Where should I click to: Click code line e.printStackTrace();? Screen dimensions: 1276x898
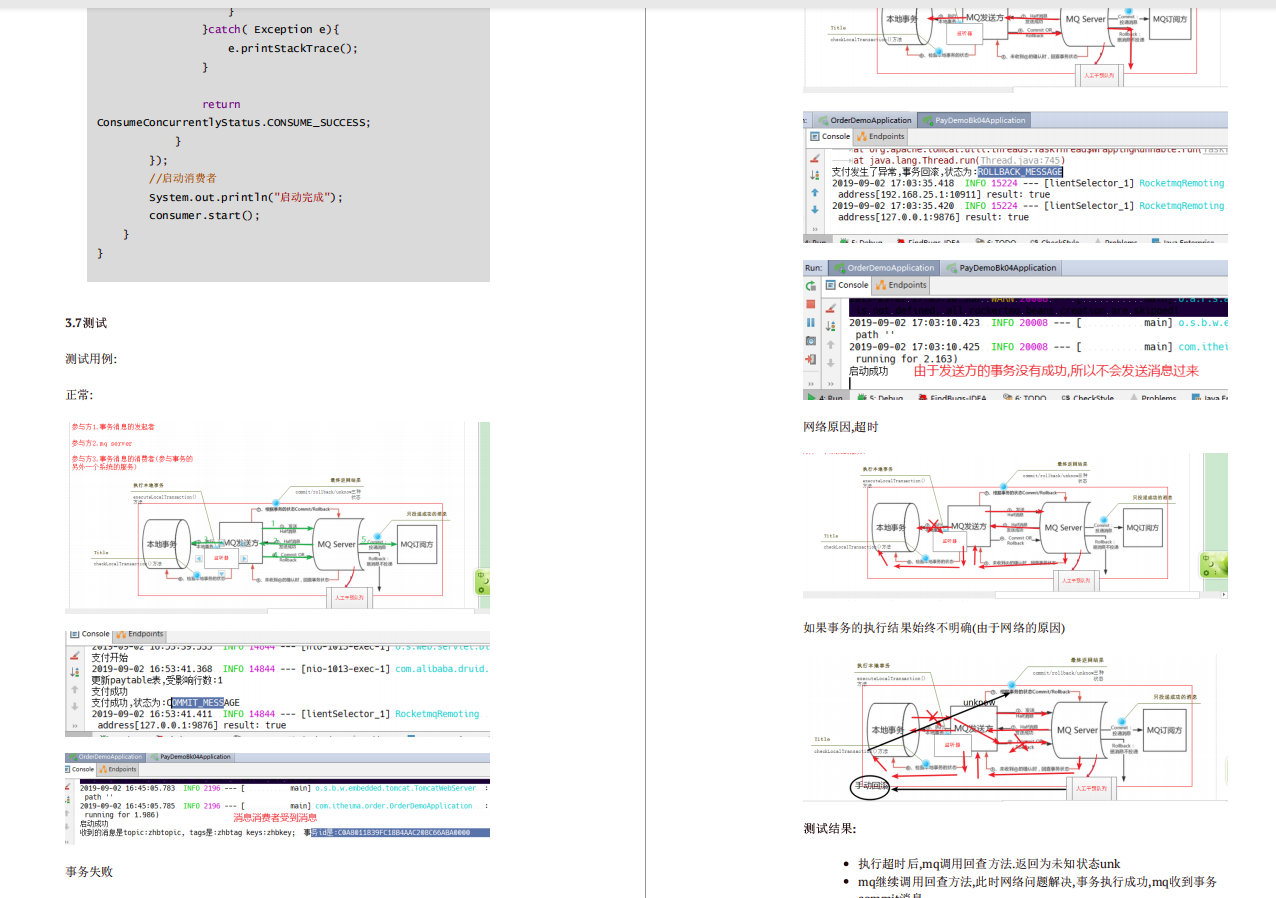point(292,48)
